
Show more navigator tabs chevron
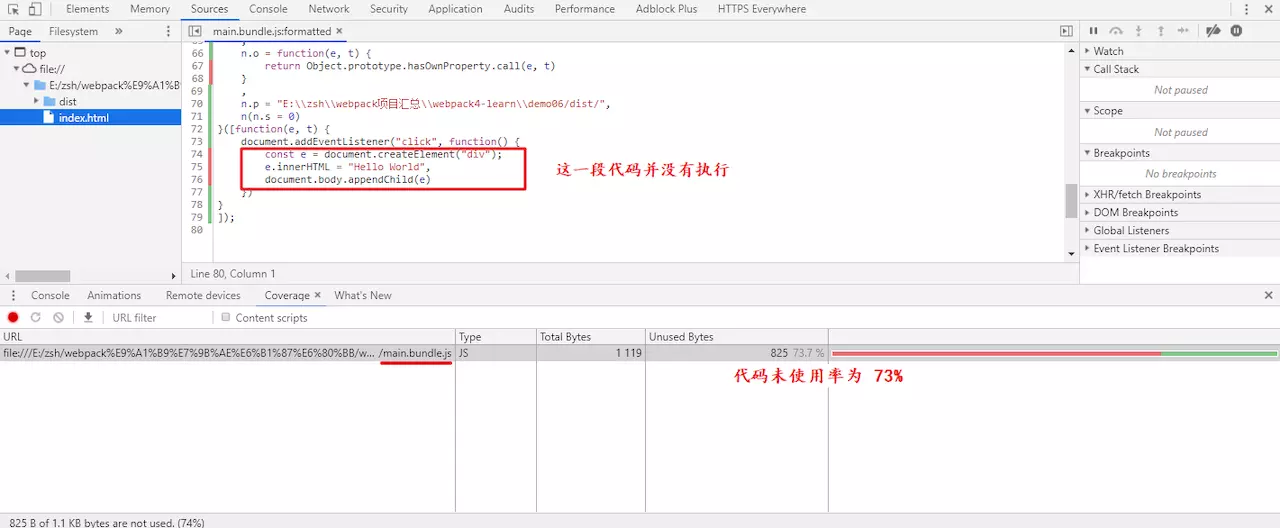pos(119,31)
